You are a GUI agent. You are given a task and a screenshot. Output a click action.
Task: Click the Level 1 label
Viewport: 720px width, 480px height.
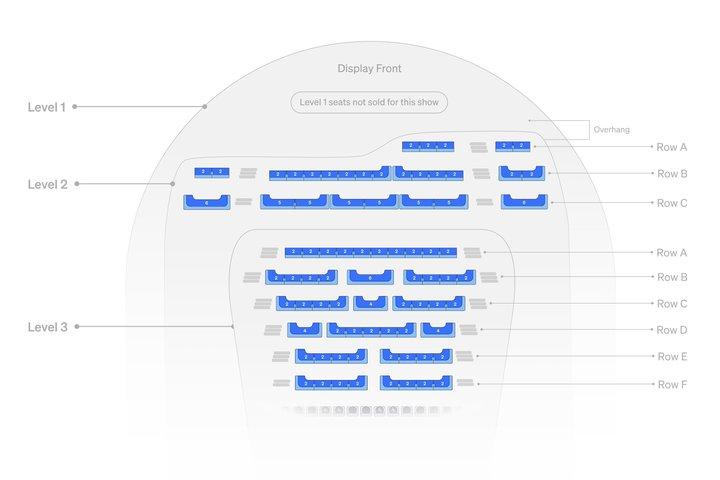click(46, 107)
